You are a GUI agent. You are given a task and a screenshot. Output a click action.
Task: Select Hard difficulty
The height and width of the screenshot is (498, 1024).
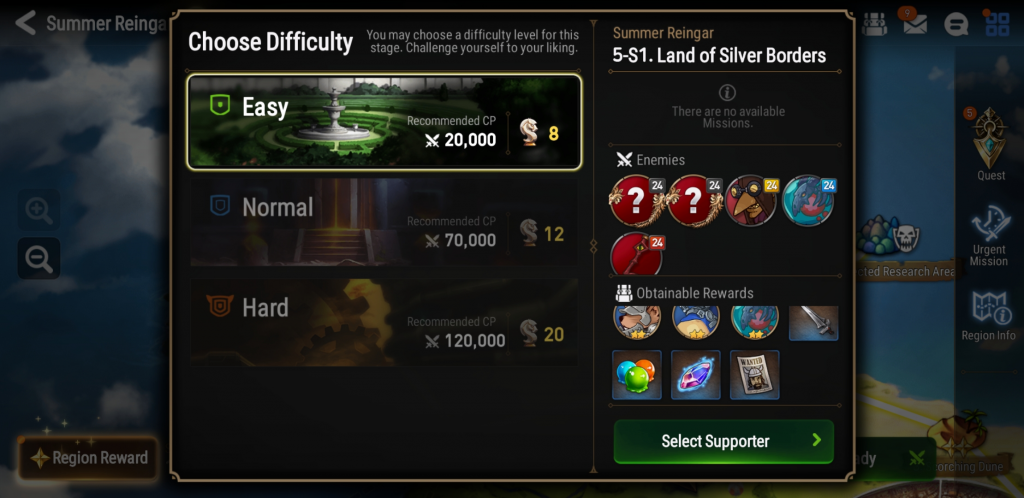pos(384,322)
